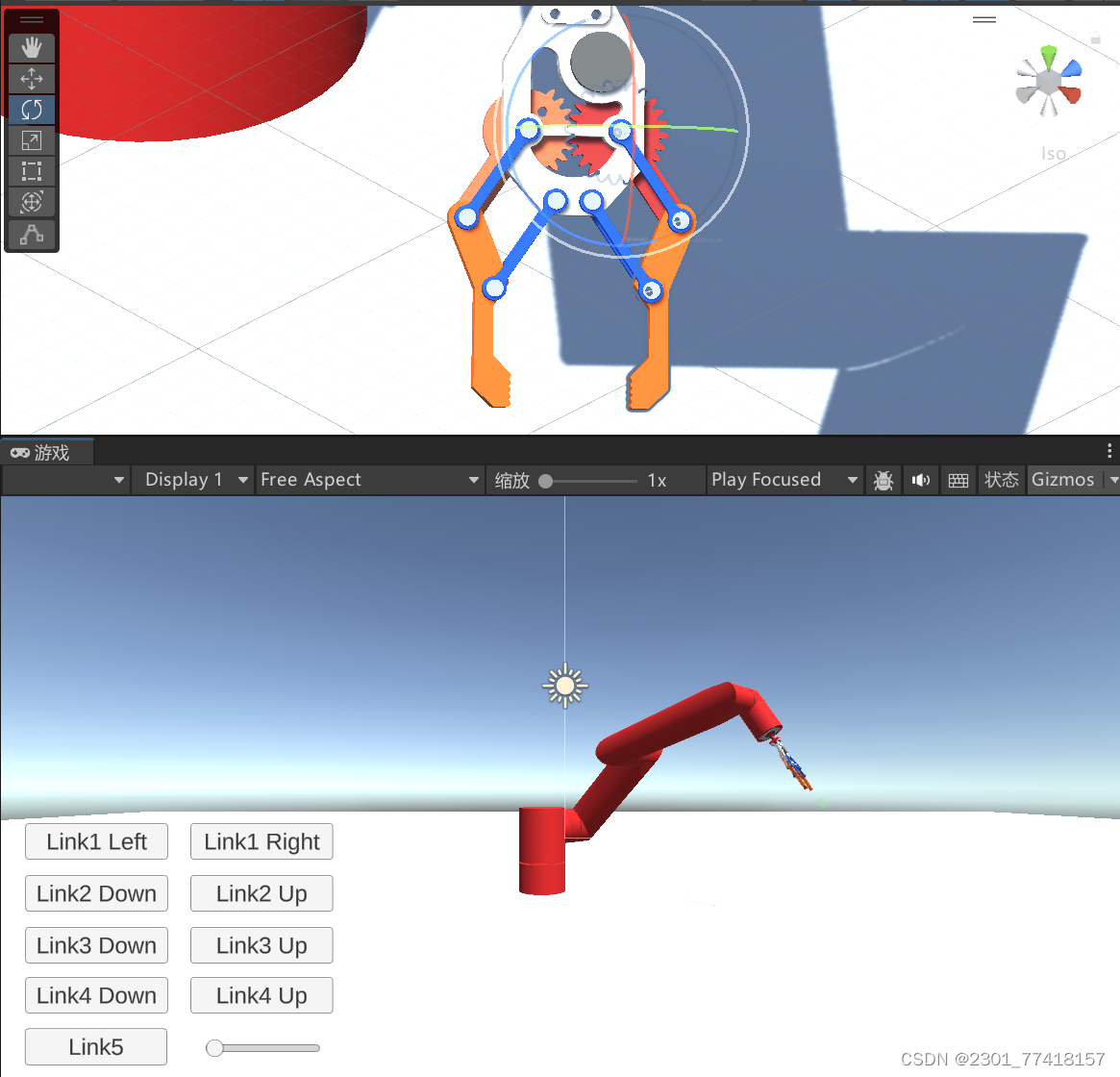Toggle the 状态 stats panel
This screenshot has height=1077, width=1120.
pos(1002,480)
